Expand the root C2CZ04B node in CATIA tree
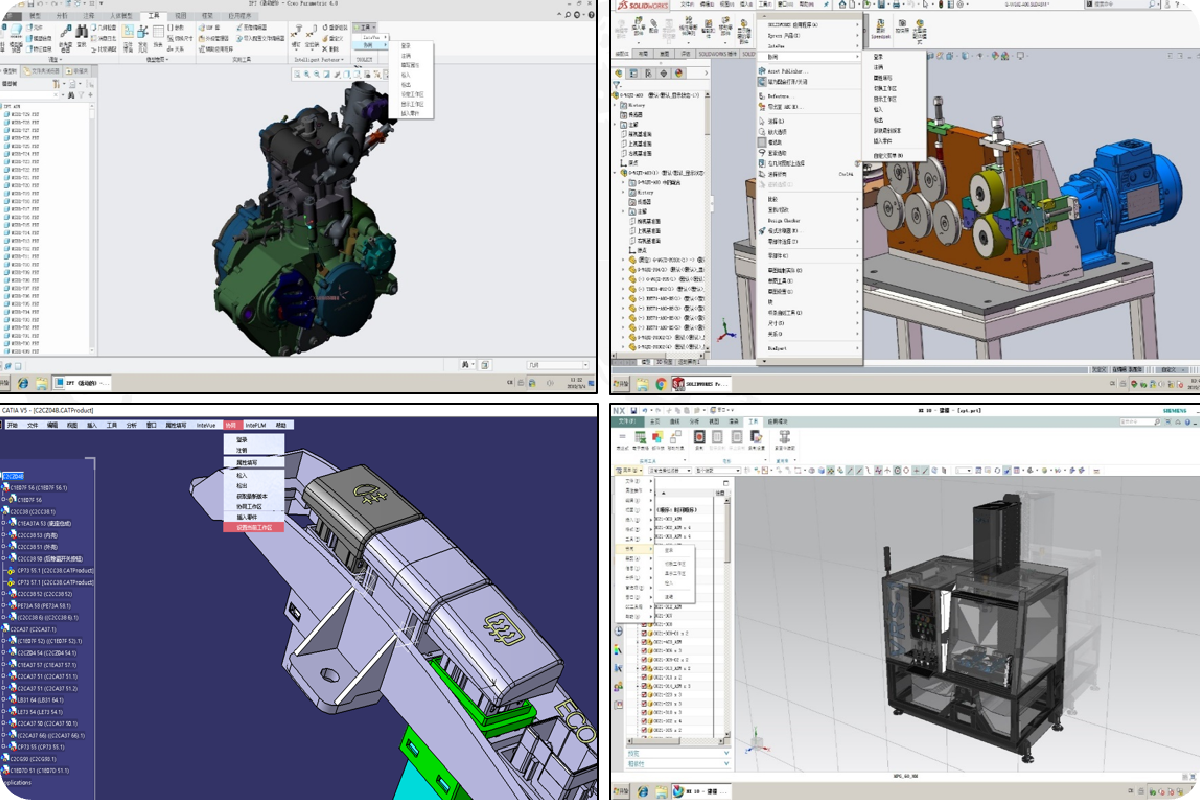The width and height of the screenshot is (1200, 800). pos(4,476)
